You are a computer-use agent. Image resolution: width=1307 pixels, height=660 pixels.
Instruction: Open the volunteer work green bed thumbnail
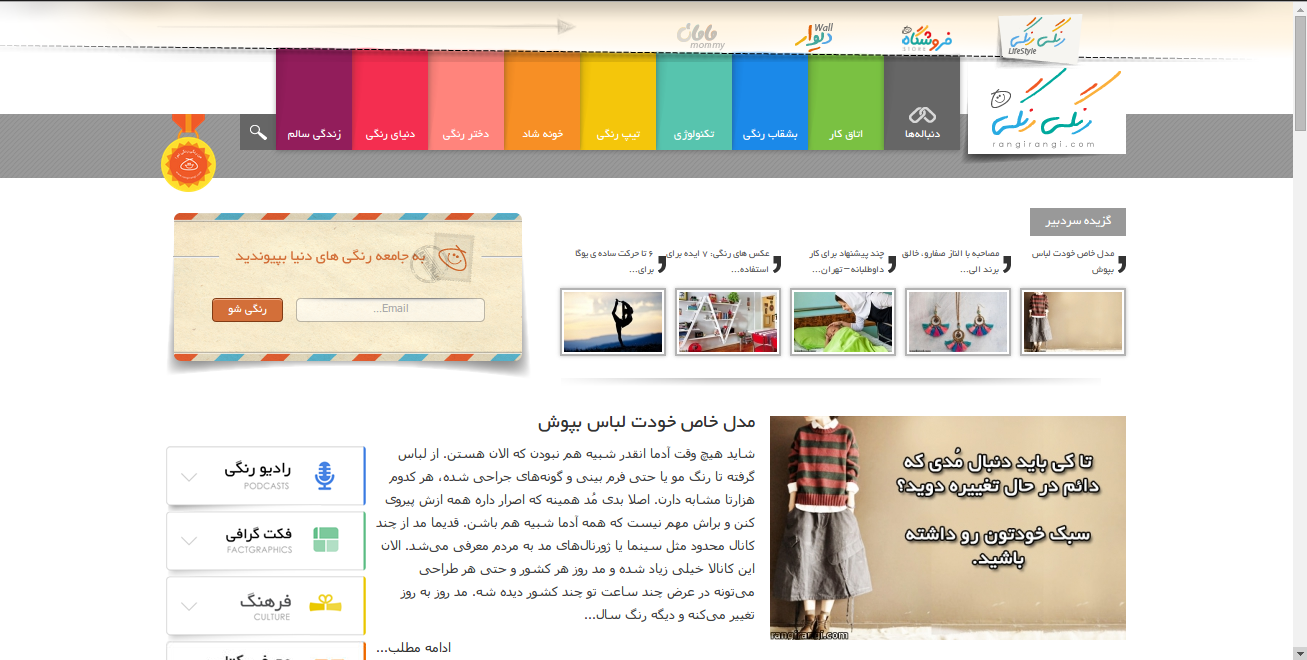pyautogui.click(x=843, y=322)
